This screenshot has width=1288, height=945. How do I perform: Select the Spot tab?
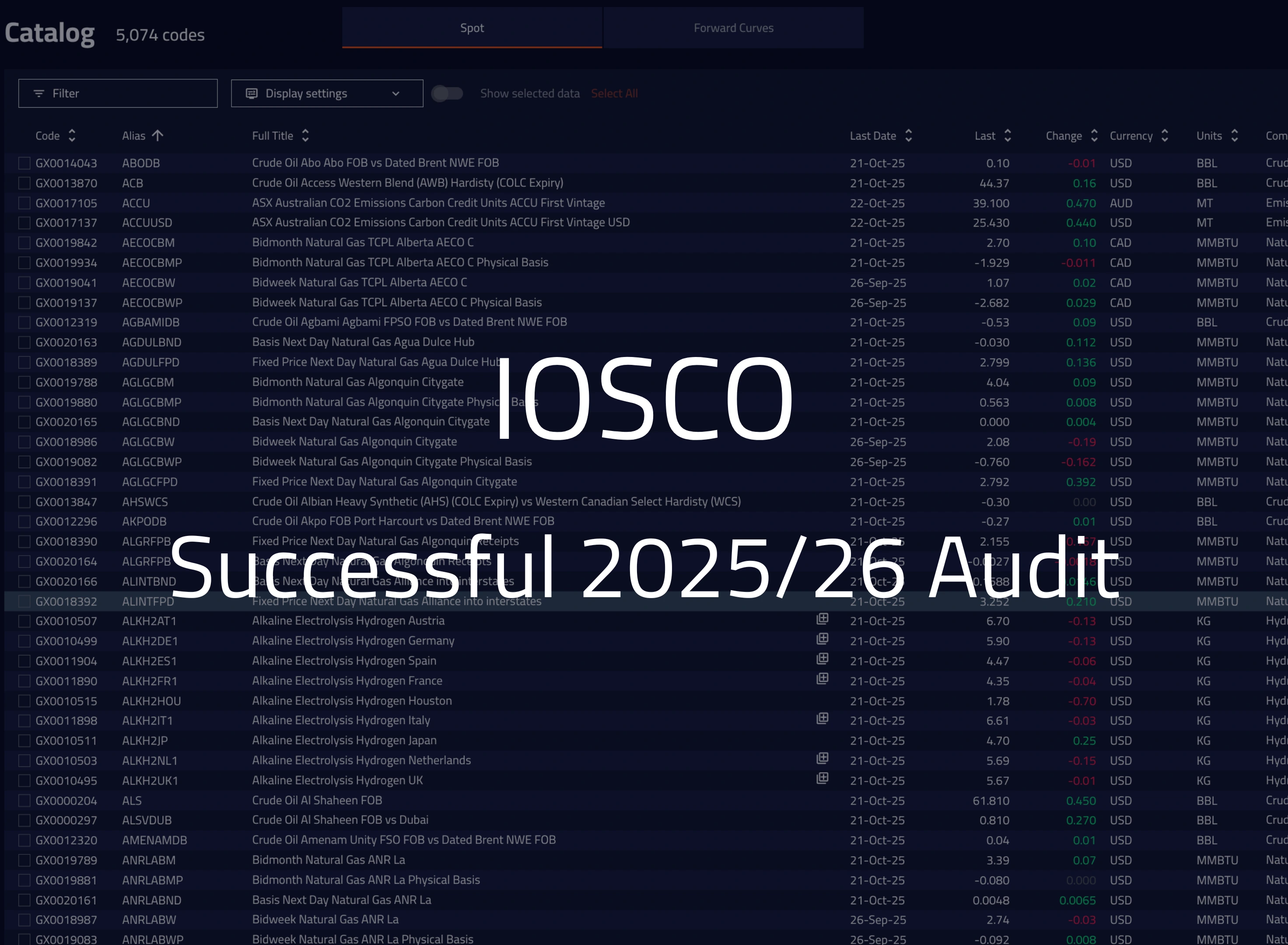472,28
